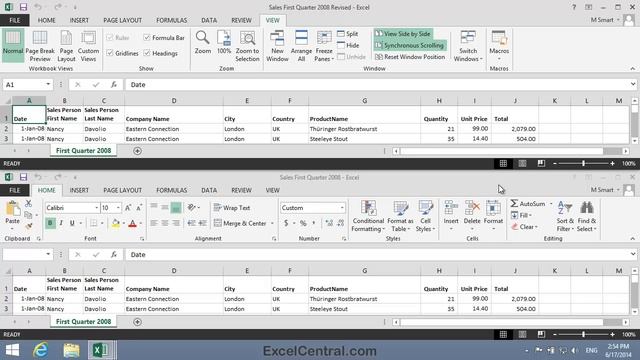This screenshot has width=640, height=360.
Task: Open Custom Views in top window
Action: (x=88, y=46)
